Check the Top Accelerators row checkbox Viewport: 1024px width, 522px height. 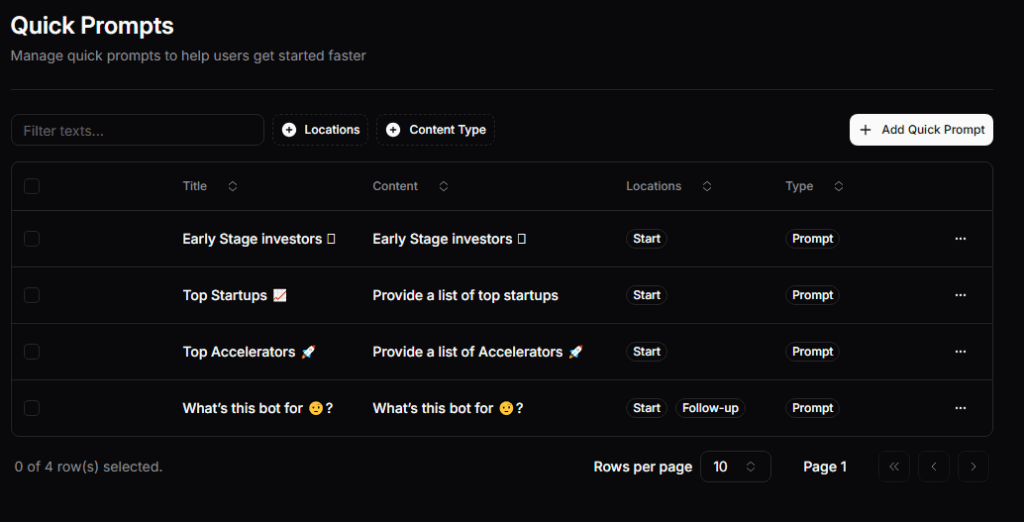tap(32, 352)
